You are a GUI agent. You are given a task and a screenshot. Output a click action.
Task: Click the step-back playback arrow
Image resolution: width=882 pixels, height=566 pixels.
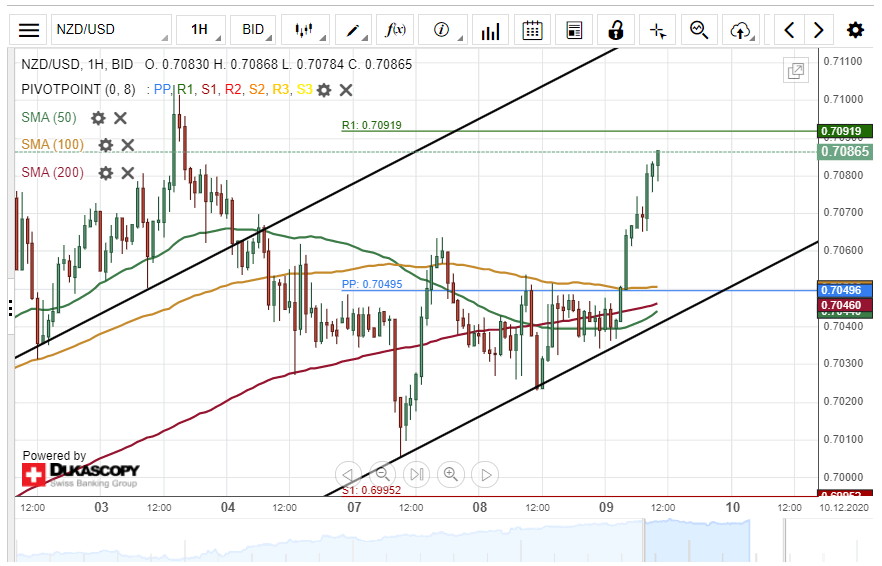pos(348,475)
